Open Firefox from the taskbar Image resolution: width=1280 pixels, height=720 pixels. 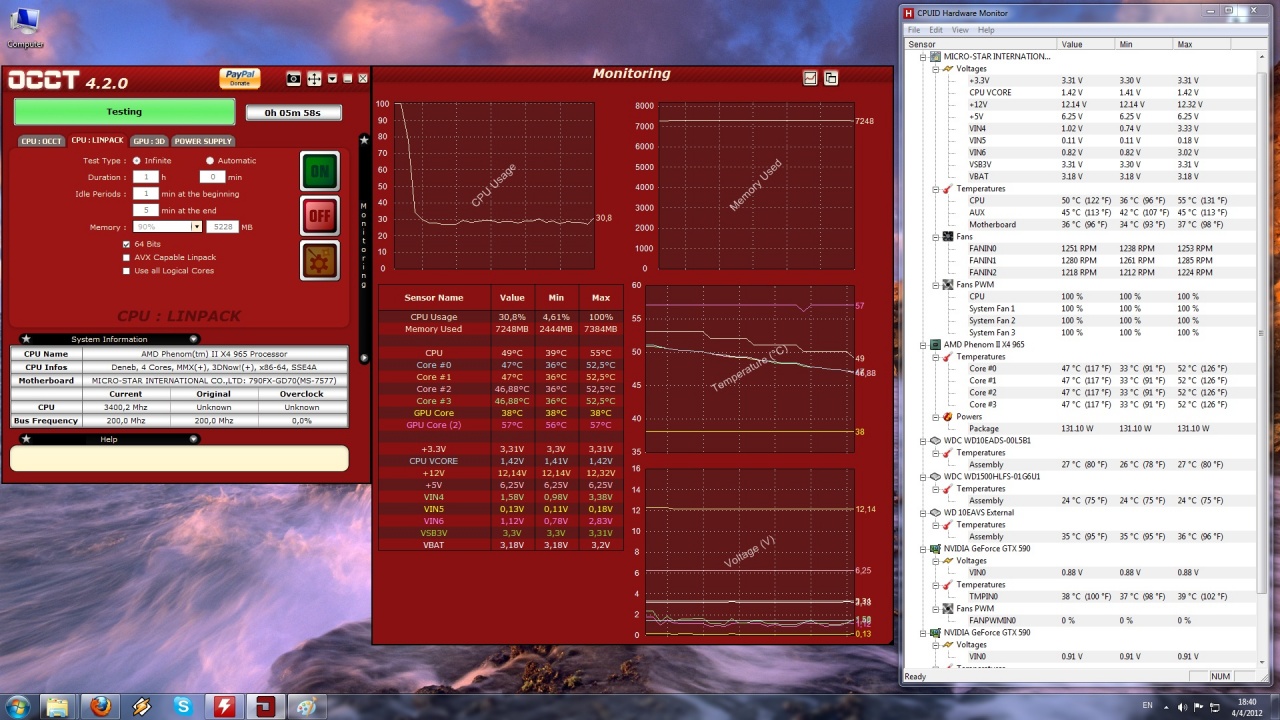pos(100,706)
